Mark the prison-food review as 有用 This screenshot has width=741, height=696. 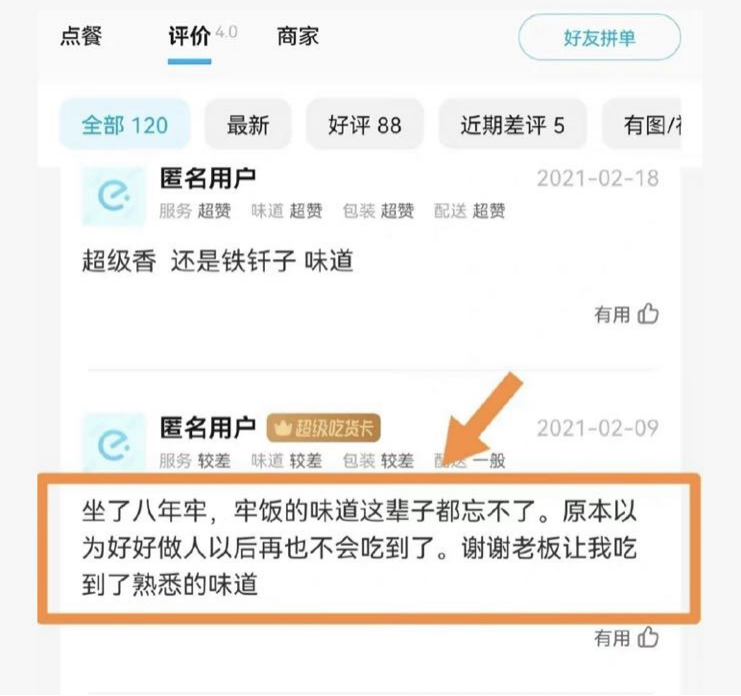pos(626,637)
